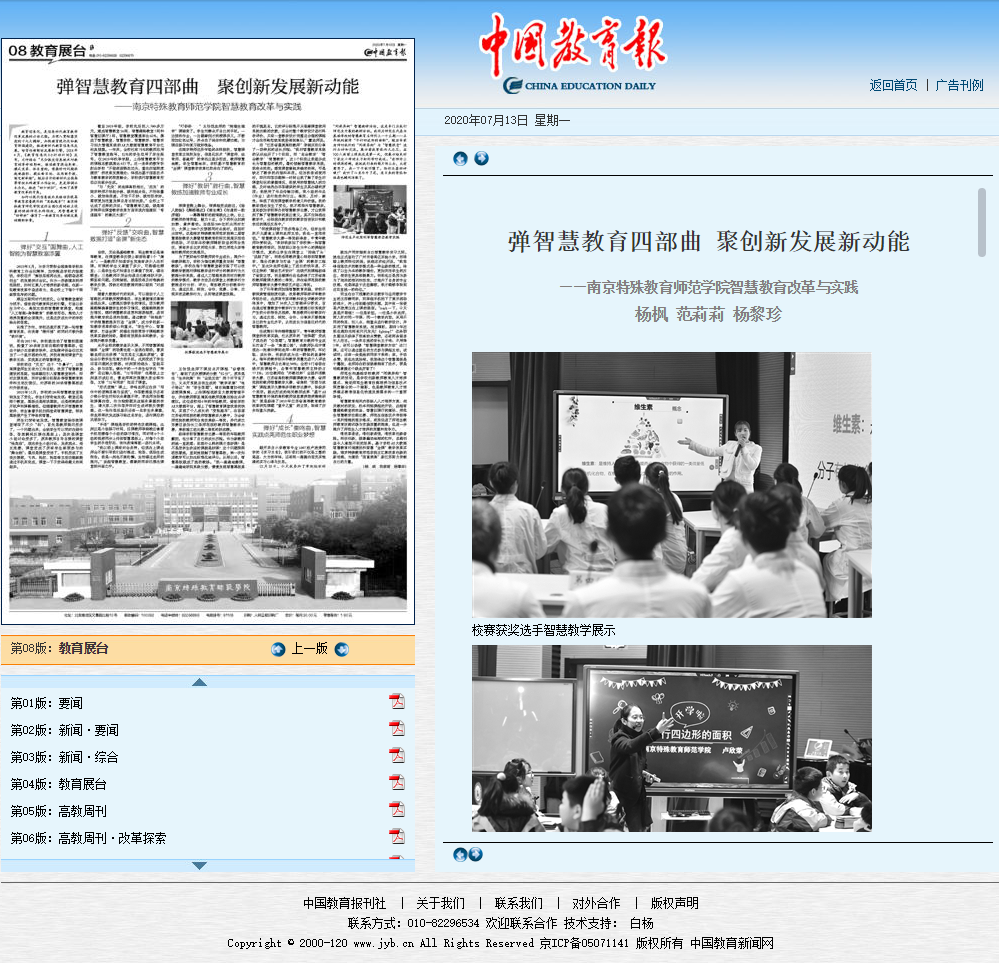This screenshot has height=963, width=999.
Task: Click next-article arrow above the headline
Action: tap(481, 158)
